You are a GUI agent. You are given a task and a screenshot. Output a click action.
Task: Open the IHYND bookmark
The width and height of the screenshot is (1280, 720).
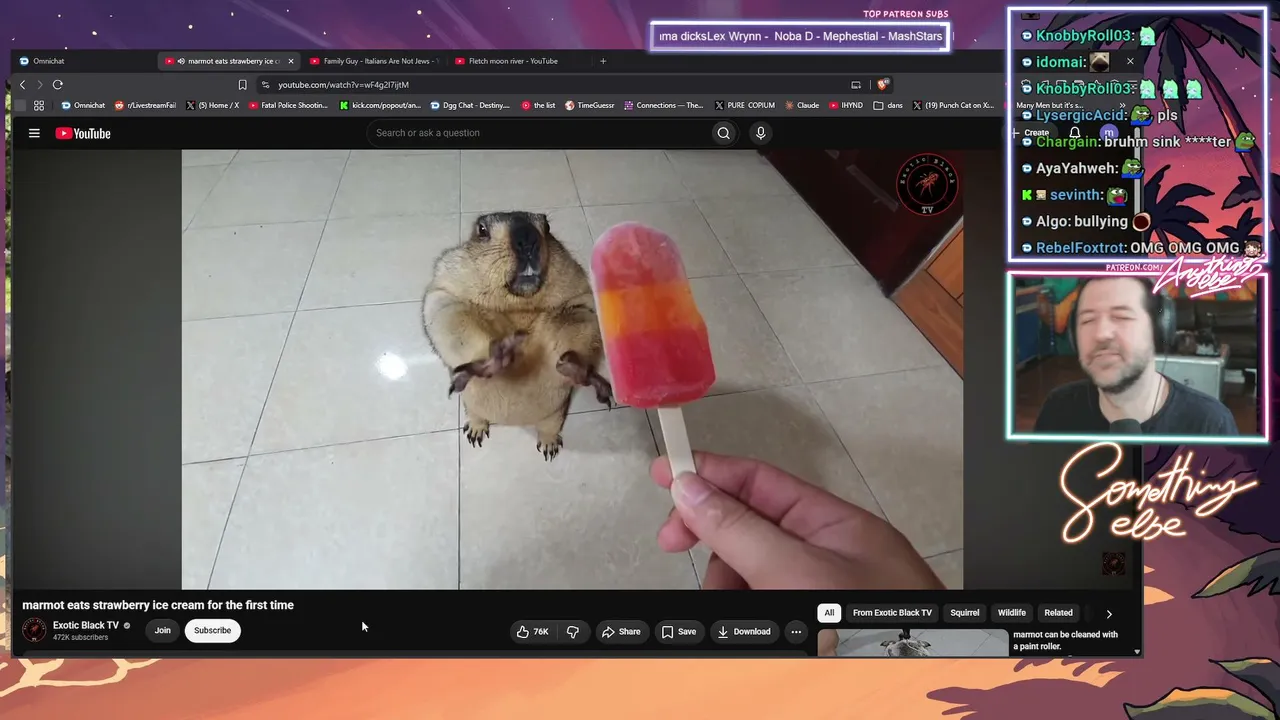pos(846,105)
